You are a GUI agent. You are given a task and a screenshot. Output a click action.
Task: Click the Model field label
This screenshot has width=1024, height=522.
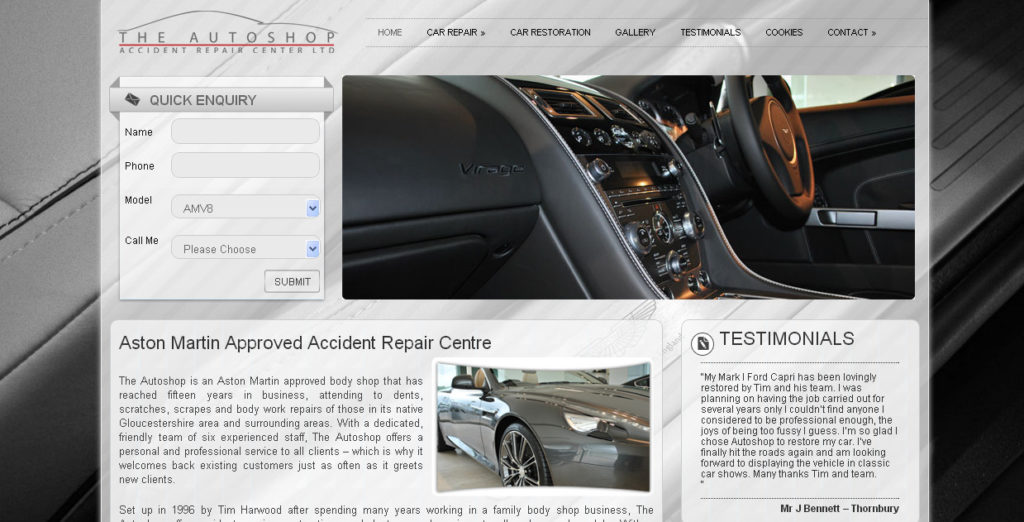[x=138, y=200]
